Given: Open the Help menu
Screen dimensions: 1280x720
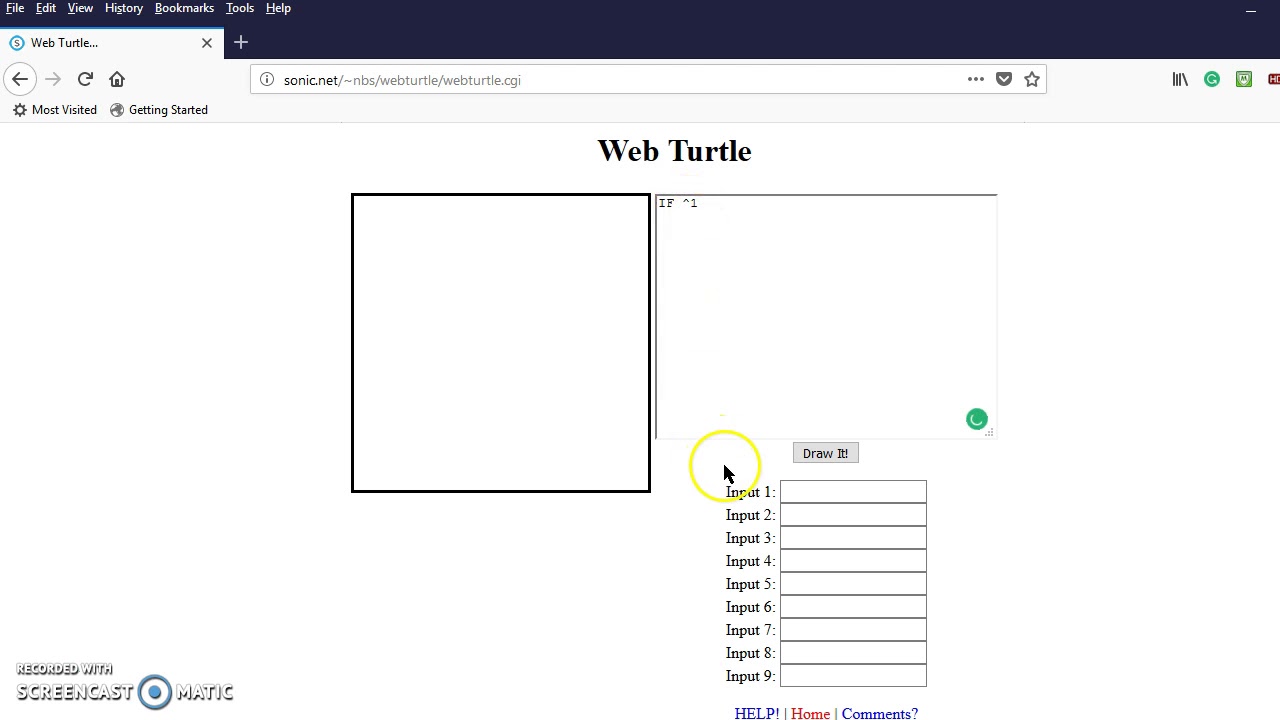Looking at the screenshot, I should (x=278, y=8).
